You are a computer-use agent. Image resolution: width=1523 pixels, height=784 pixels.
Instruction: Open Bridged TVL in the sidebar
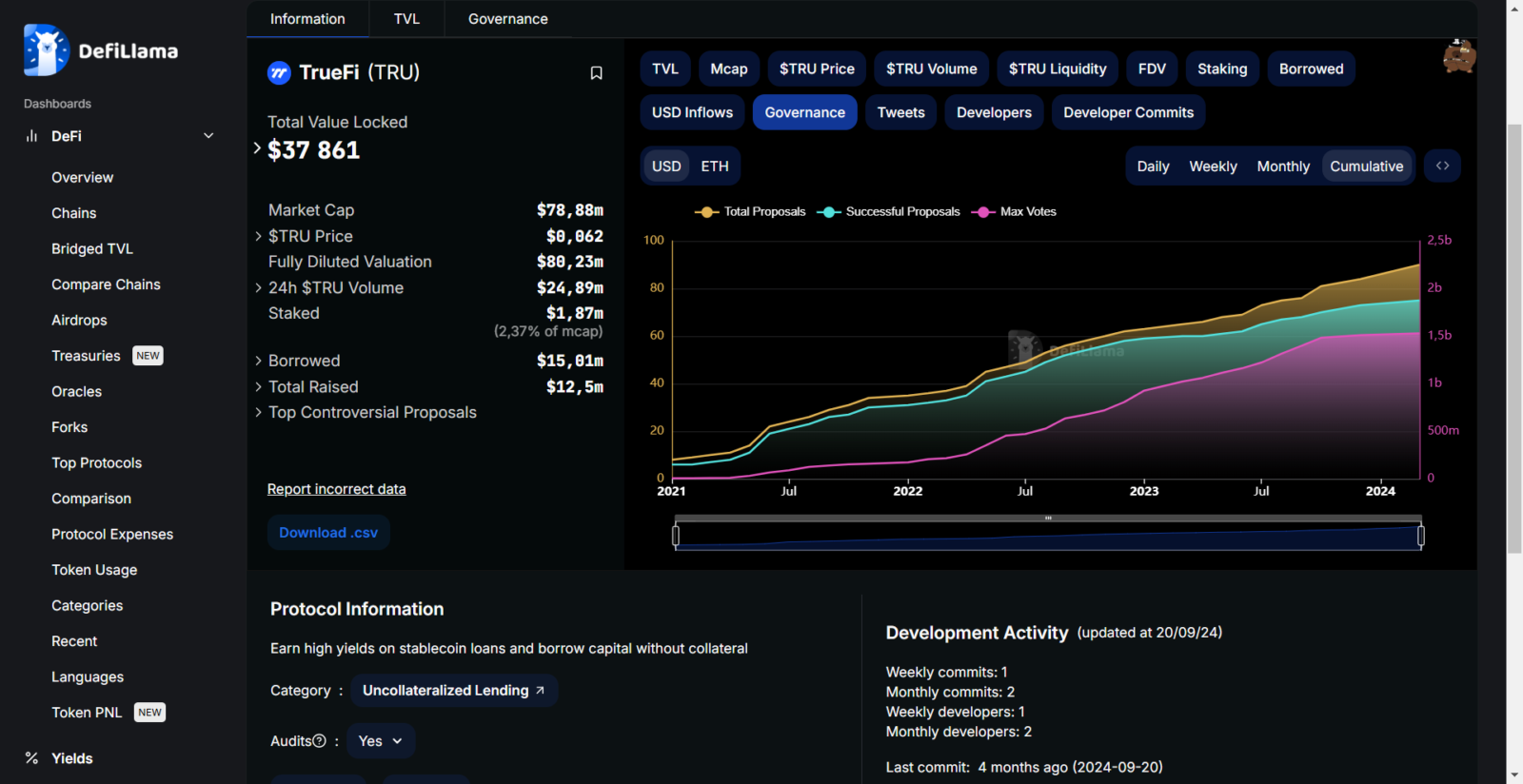coord(92,249)
